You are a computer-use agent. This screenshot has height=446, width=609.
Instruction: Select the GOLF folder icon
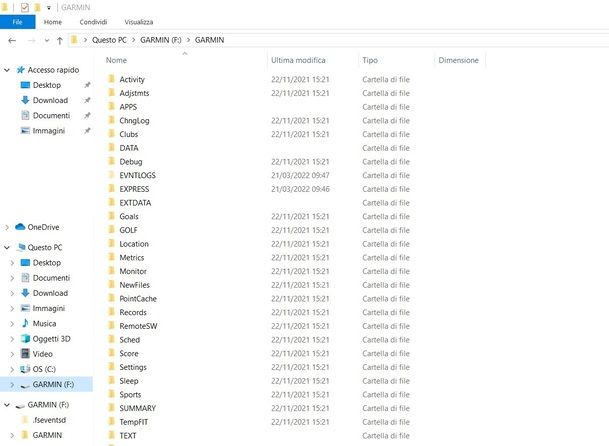[111, 230]
